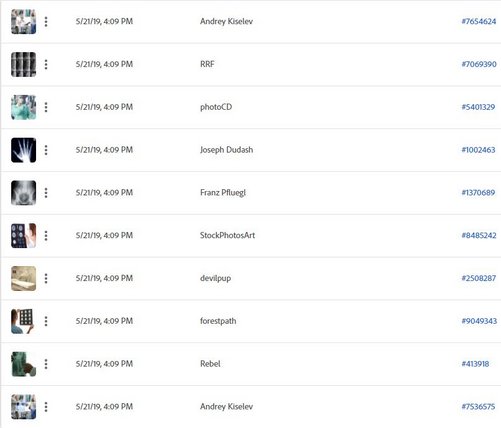
Task: Open the bottom Andrey Kiselev row's options menu
Action: (46, 407)
